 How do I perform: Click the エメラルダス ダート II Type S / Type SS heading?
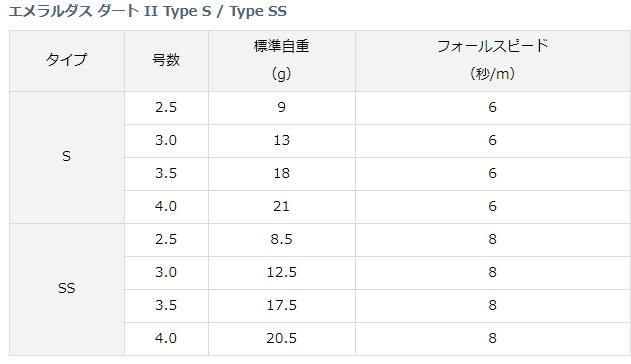click(147, 11)
